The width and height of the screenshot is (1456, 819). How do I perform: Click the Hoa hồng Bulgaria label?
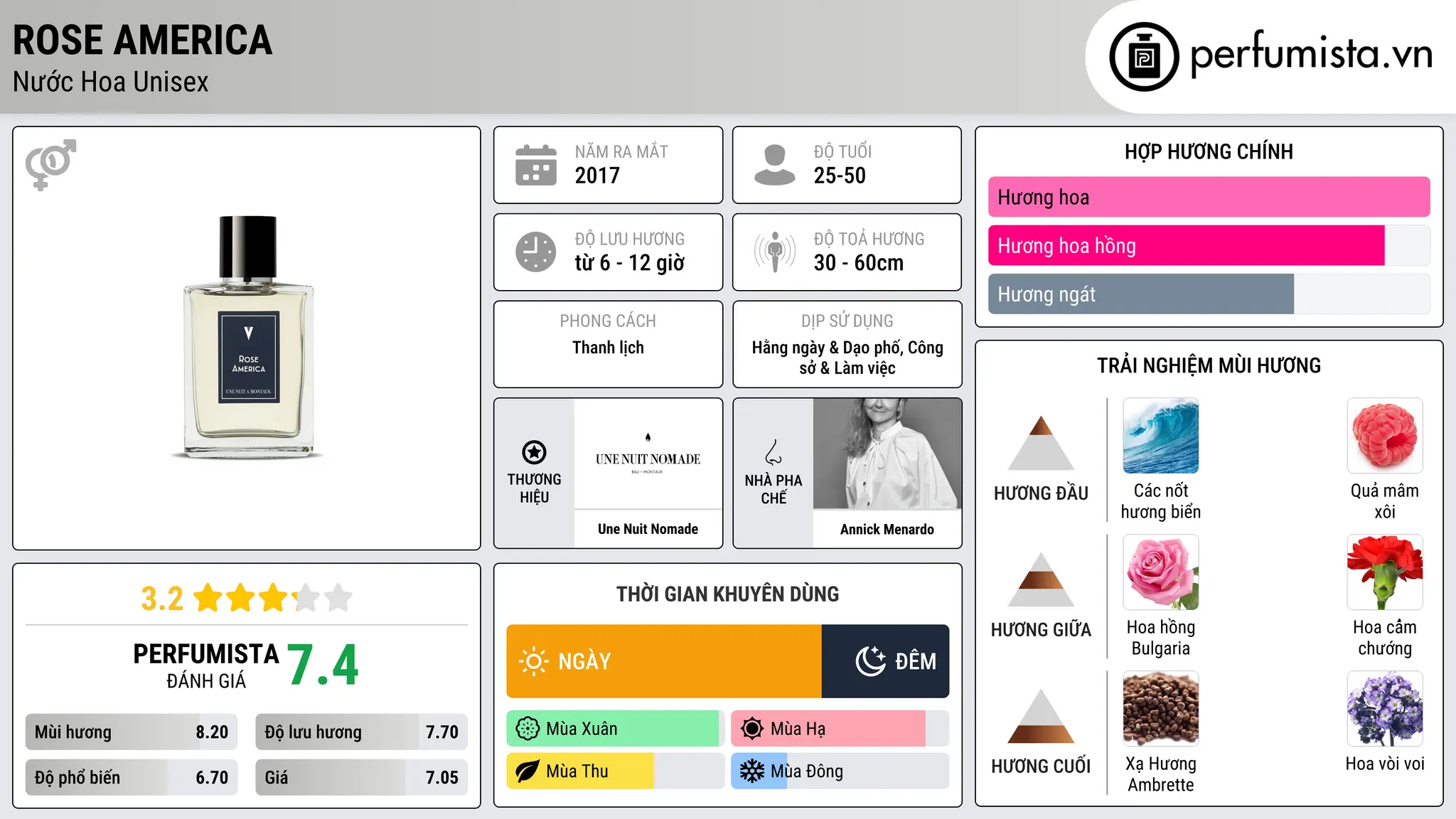[1161, 638]
